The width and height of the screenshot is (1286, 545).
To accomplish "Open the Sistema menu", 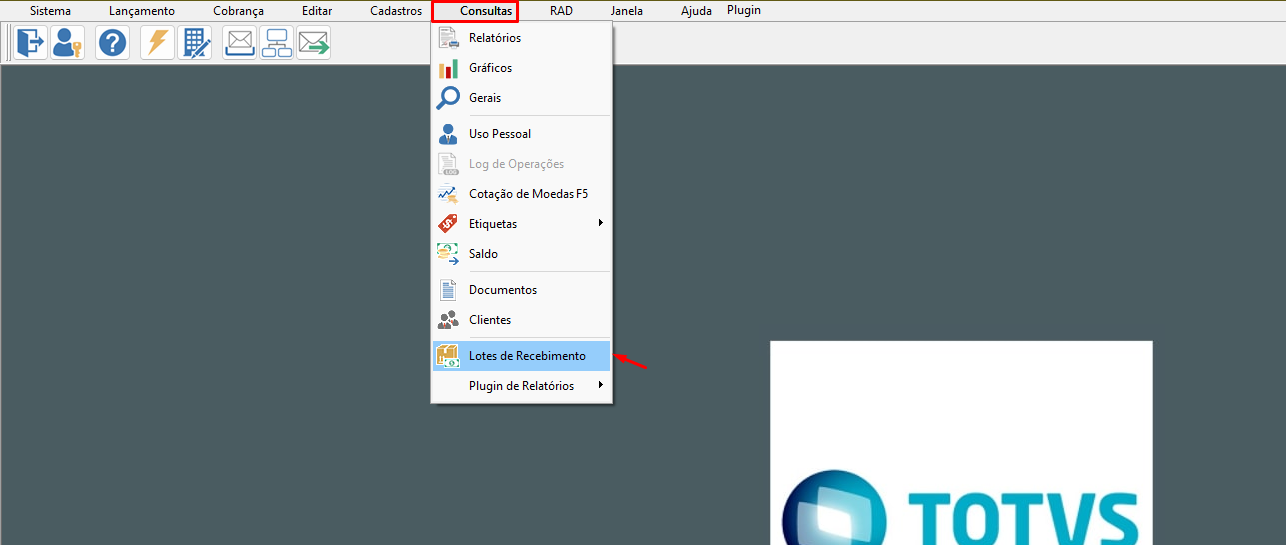I will click(x=50, y=11).
